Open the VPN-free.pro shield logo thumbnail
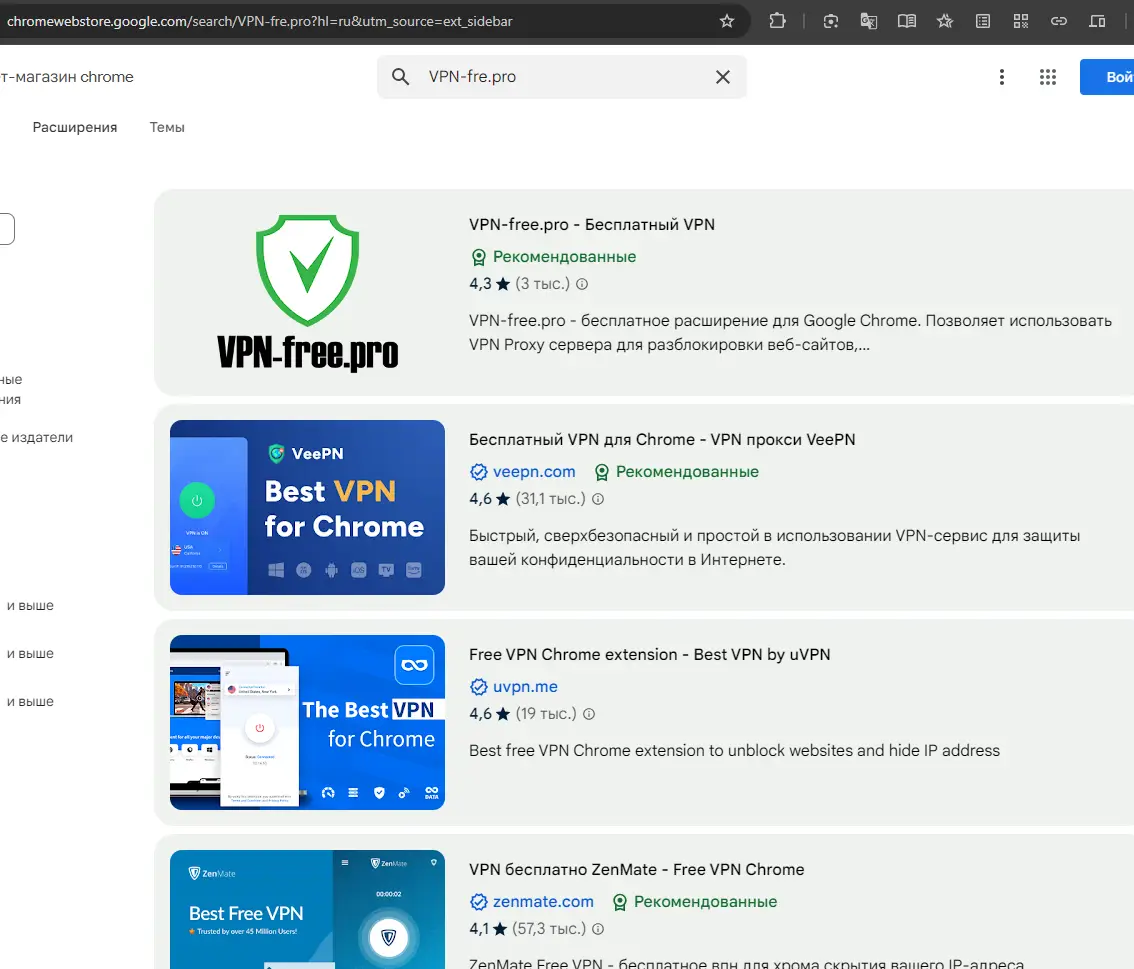 [307, 293]
